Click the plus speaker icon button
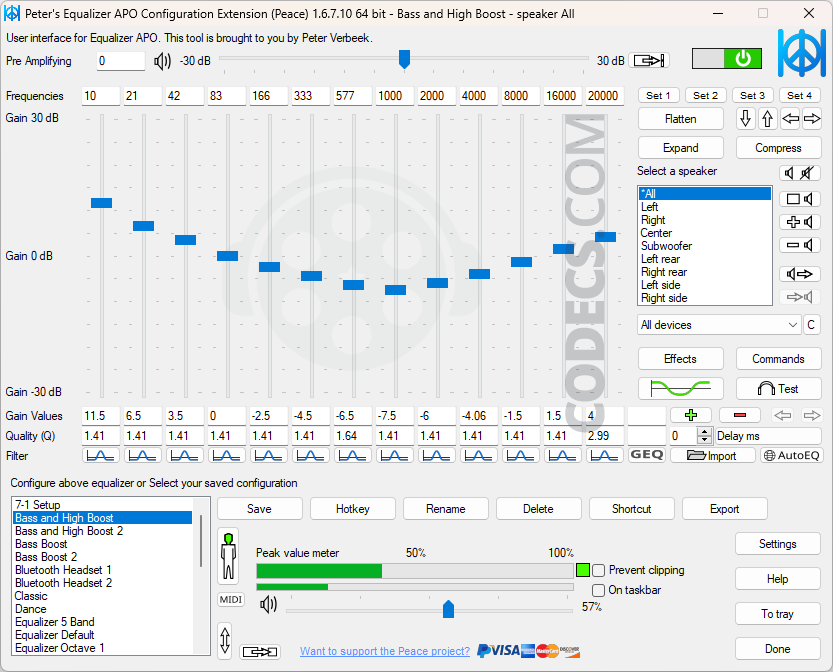The image size is (833, 672). coord(800,222)
